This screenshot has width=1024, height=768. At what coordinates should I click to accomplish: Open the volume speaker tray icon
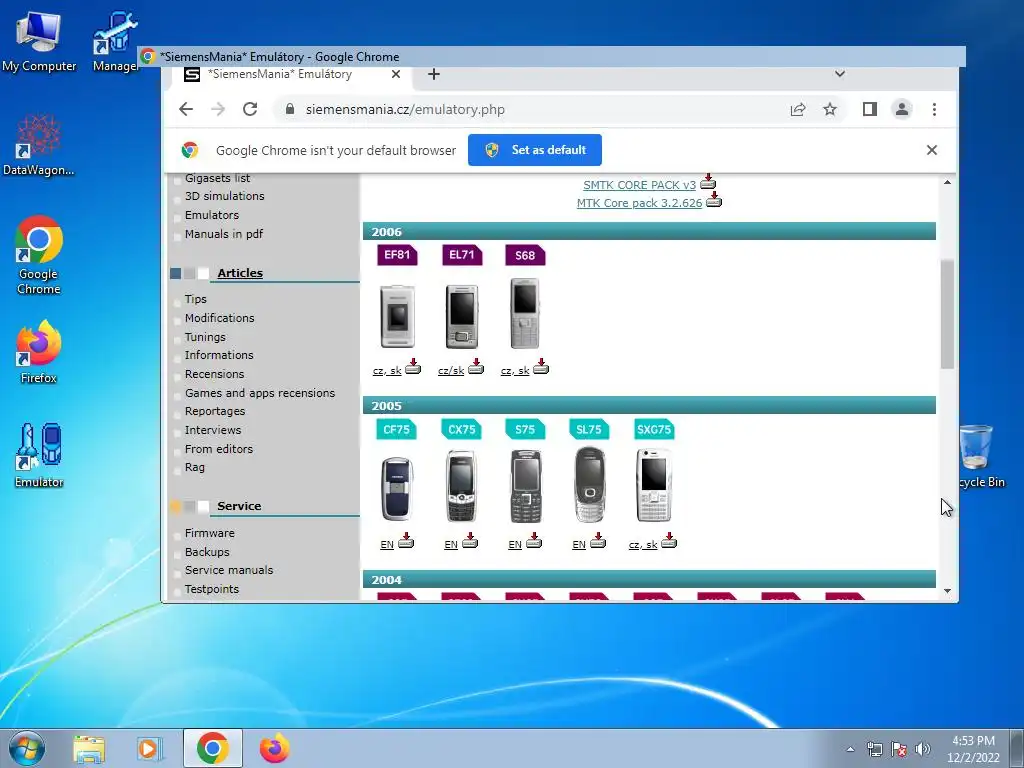[x=923, y=749]
